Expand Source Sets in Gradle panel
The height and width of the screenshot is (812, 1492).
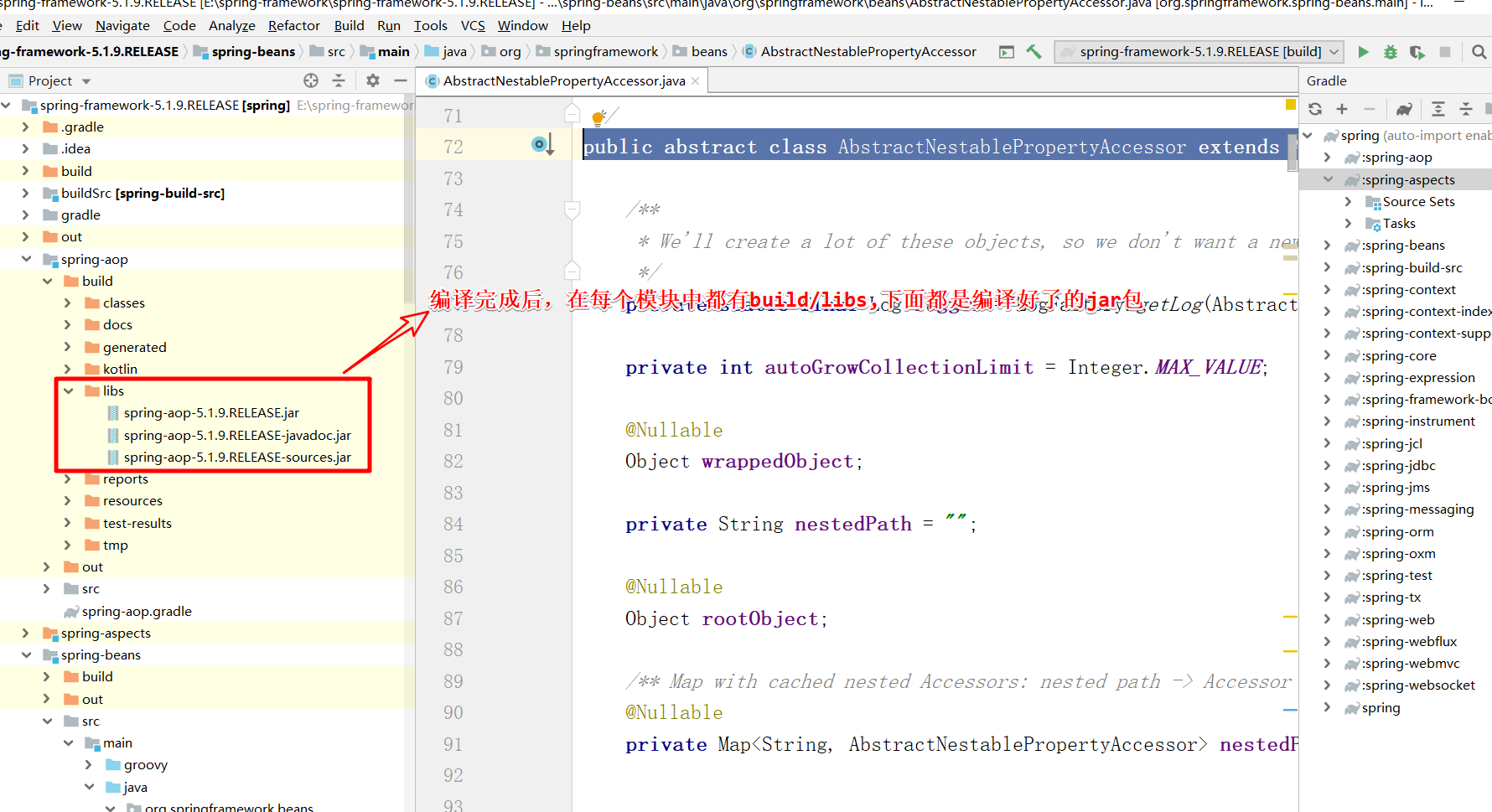[1348, 201]
